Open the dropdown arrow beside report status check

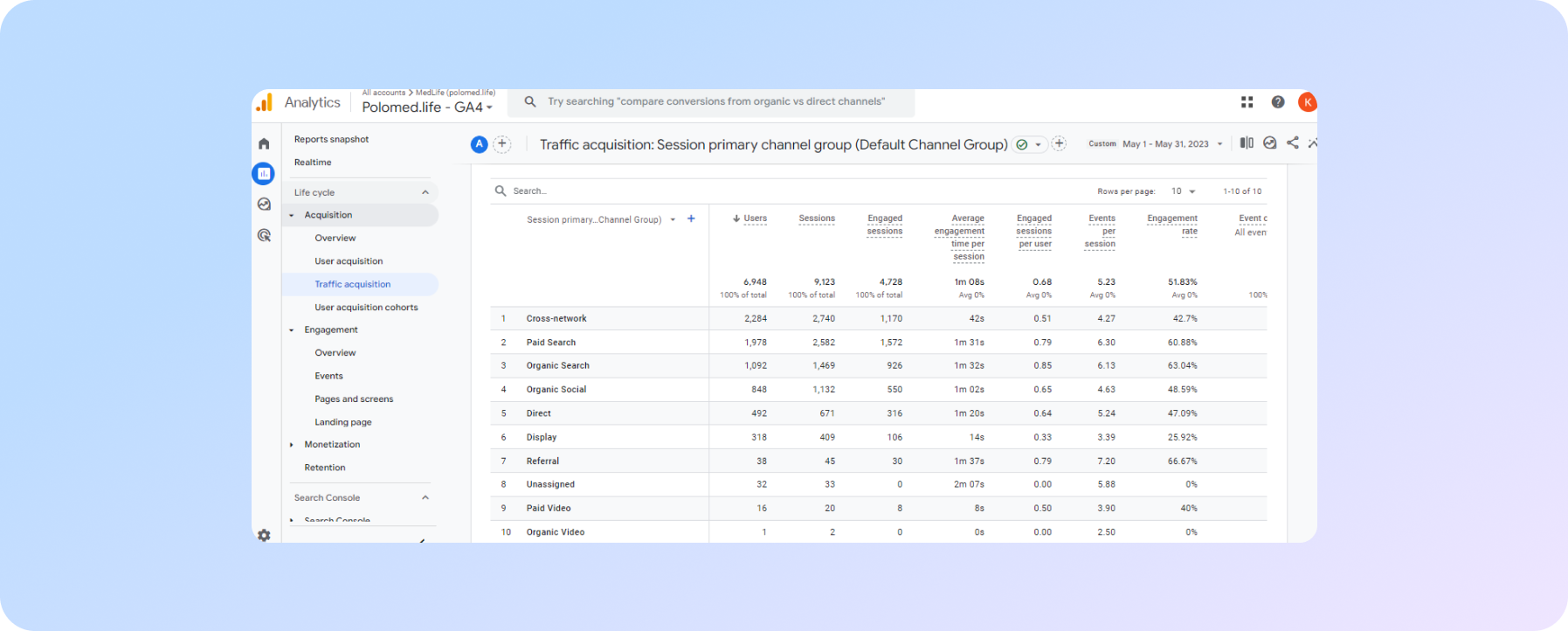[1038, 145]
